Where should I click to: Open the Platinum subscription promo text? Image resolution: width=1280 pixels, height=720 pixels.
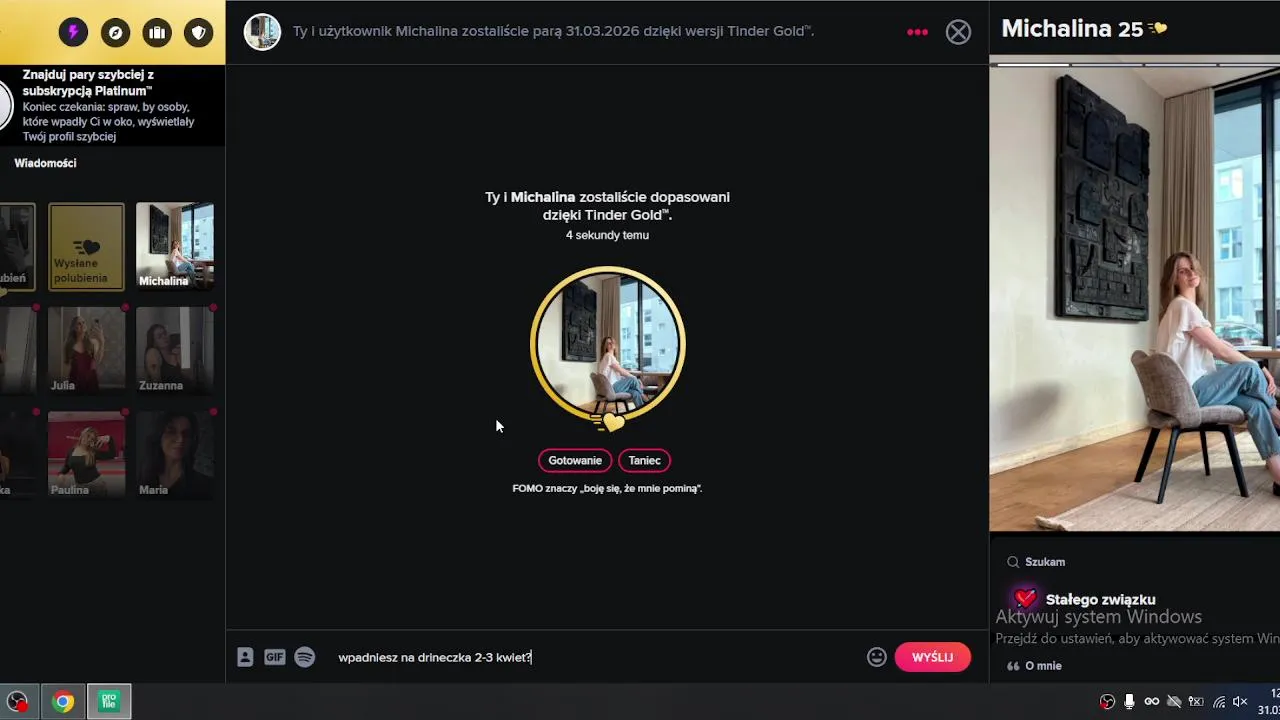click(108, 105)
